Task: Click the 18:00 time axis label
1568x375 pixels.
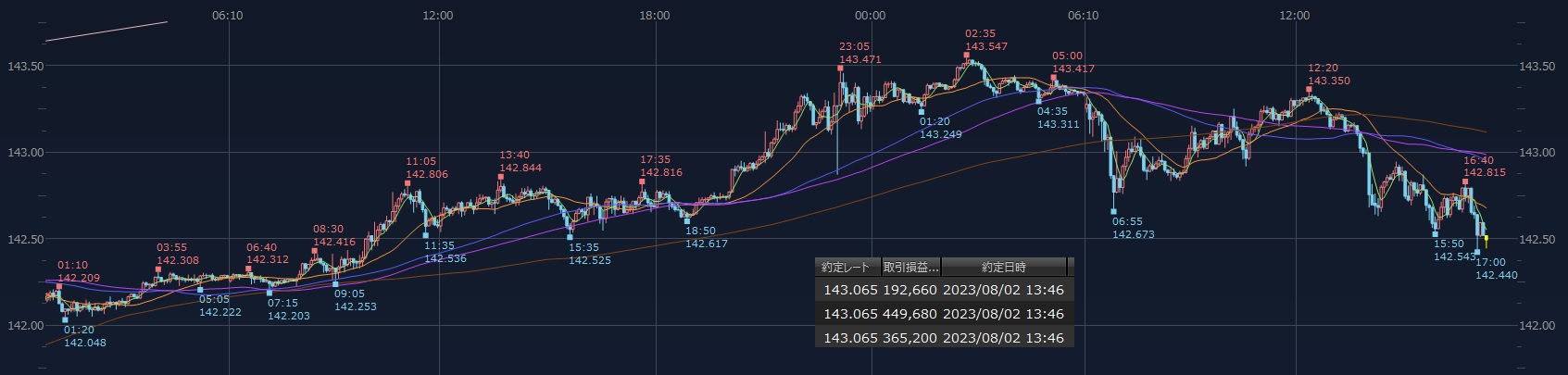Action: click(655, 16)
